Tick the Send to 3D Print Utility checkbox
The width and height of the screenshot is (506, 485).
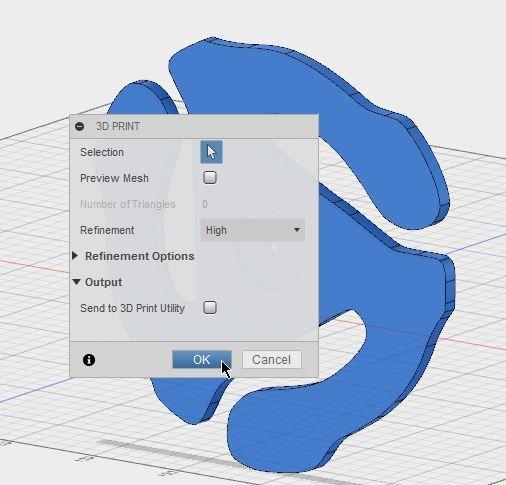(x=210, y=307)
